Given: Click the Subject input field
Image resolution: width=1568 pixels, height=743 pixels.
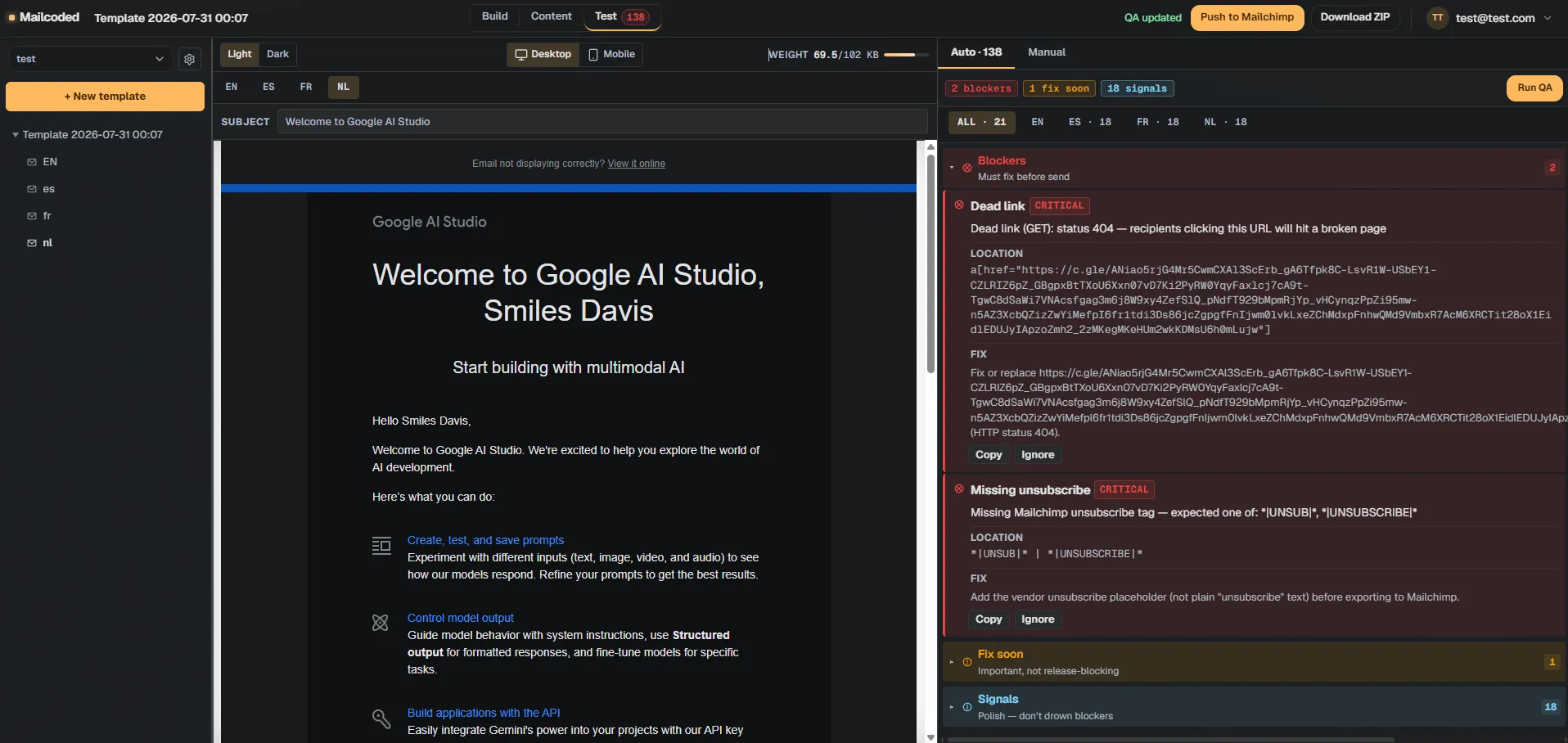Looking at the screenshot, I should pos(602,122).
